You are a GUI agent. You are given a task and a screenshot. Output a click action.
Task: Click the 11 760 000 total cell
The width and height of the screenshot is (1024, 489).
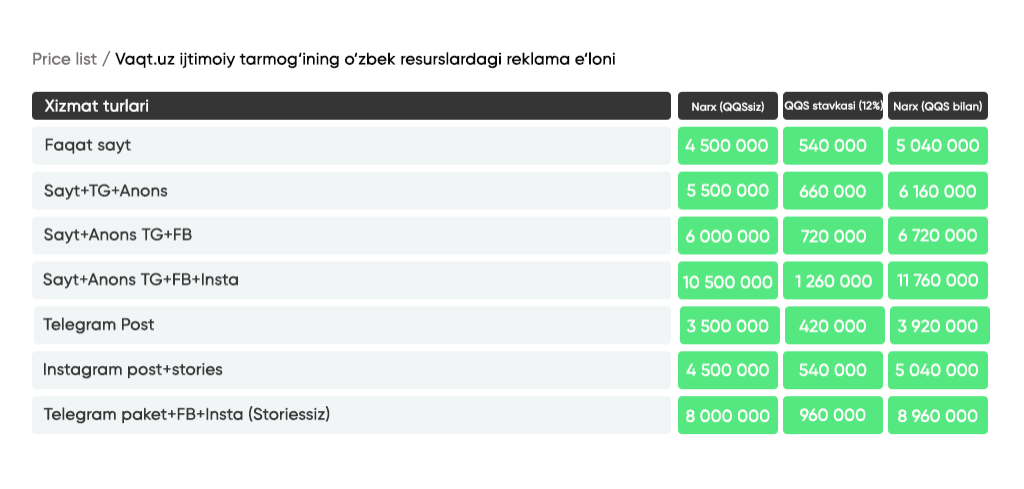pos(938,281)
